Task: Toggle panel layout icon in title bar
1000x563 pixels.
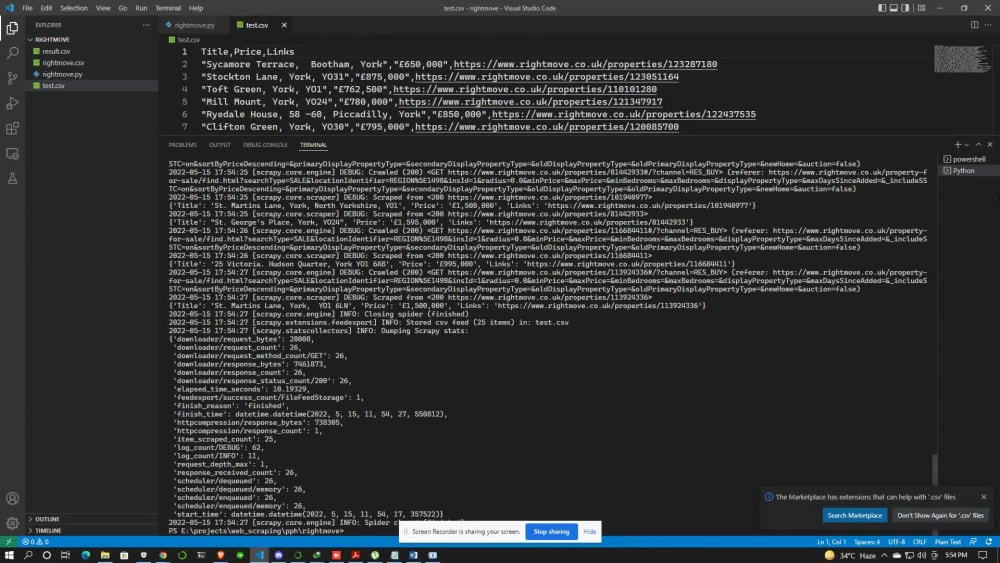Action: coord(893,8)
